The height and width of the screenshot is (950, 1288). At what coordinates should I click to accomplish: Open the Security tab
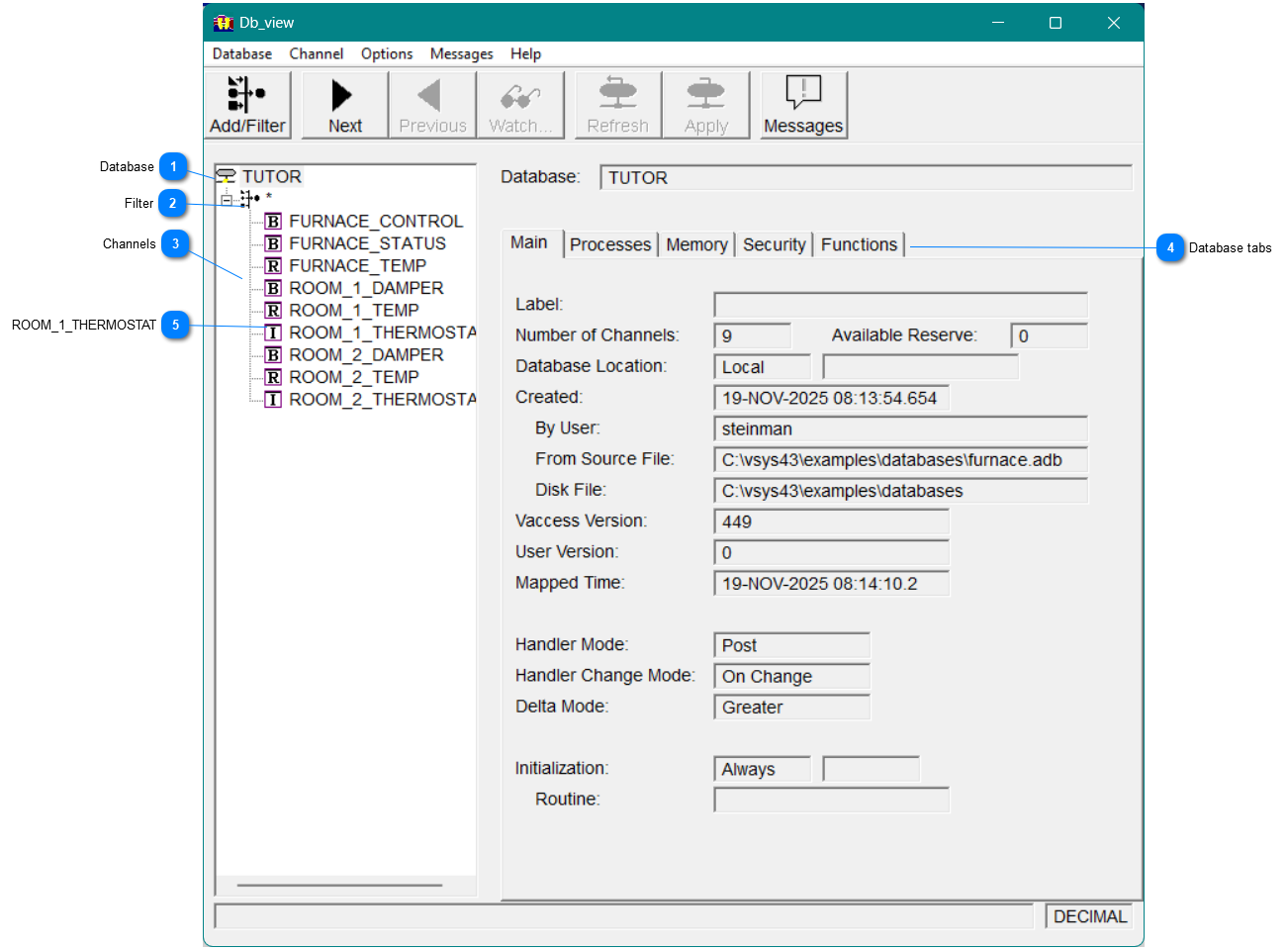point(775,243)
